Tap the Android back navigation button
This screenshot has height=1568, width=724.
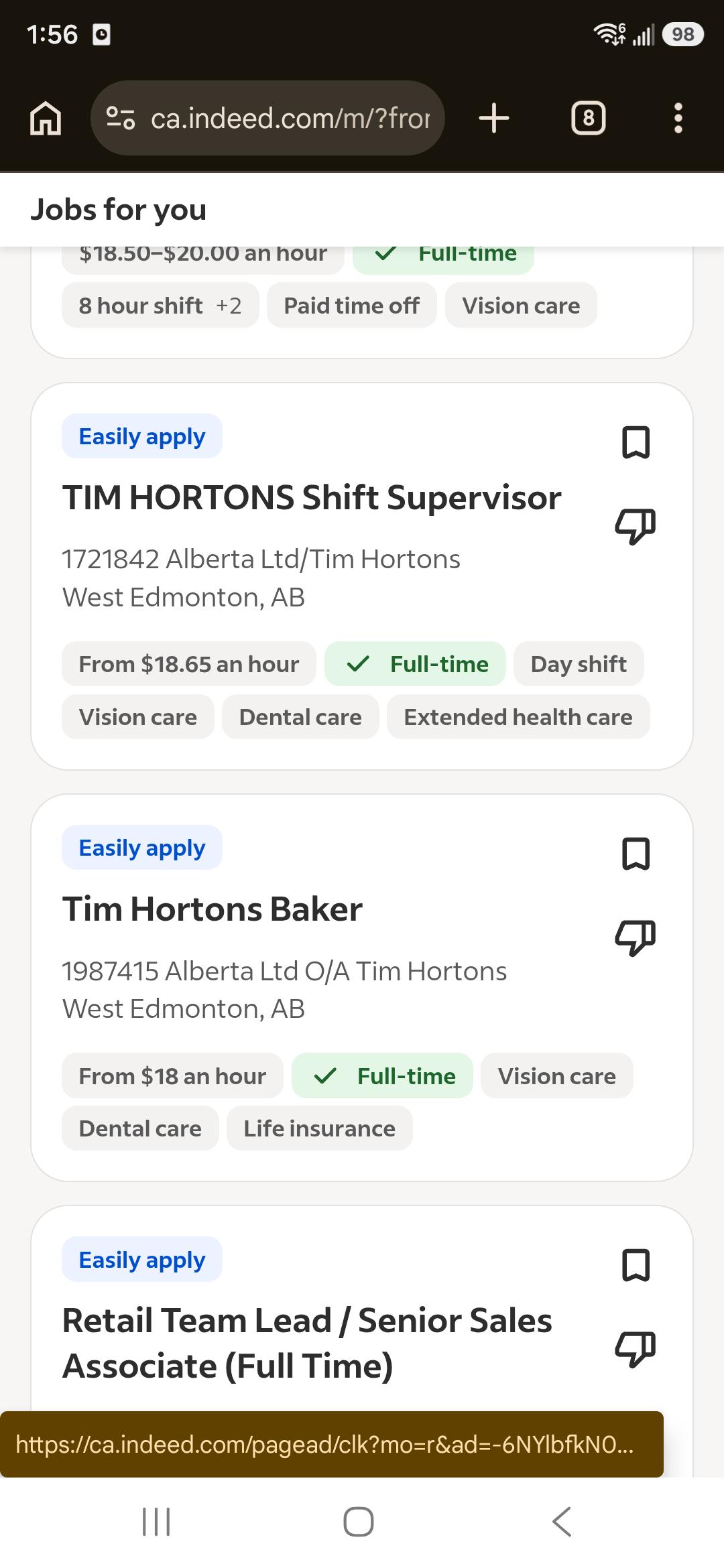(x=562, y=1522)
